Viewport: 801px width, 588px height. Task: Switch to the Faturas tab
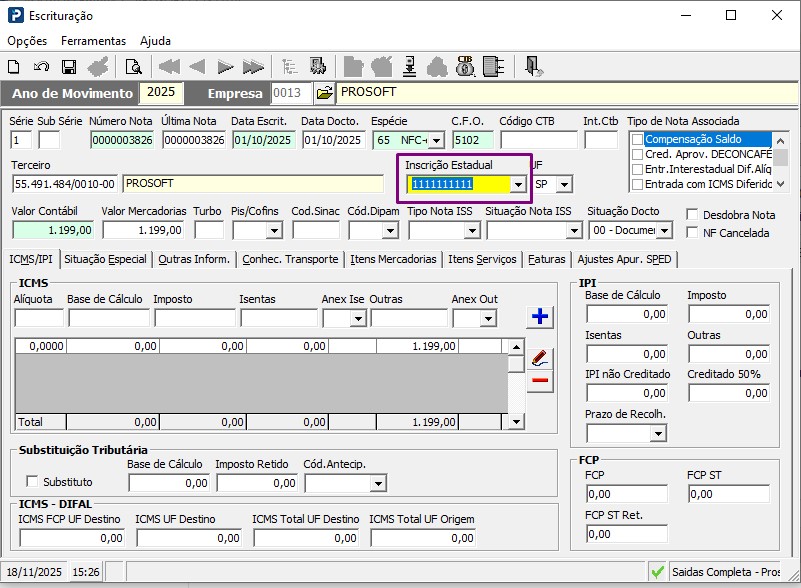click(x=547, y=259)
